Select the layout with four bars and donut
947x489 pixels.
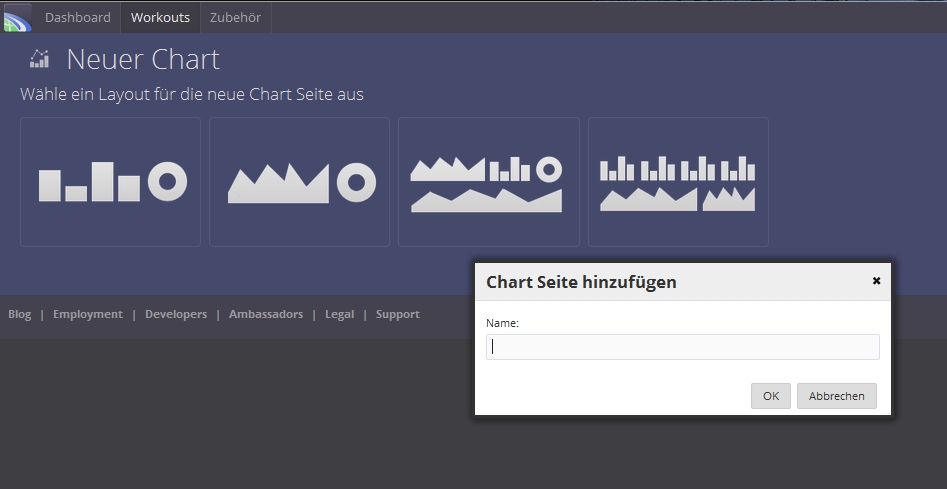[111, 182]
